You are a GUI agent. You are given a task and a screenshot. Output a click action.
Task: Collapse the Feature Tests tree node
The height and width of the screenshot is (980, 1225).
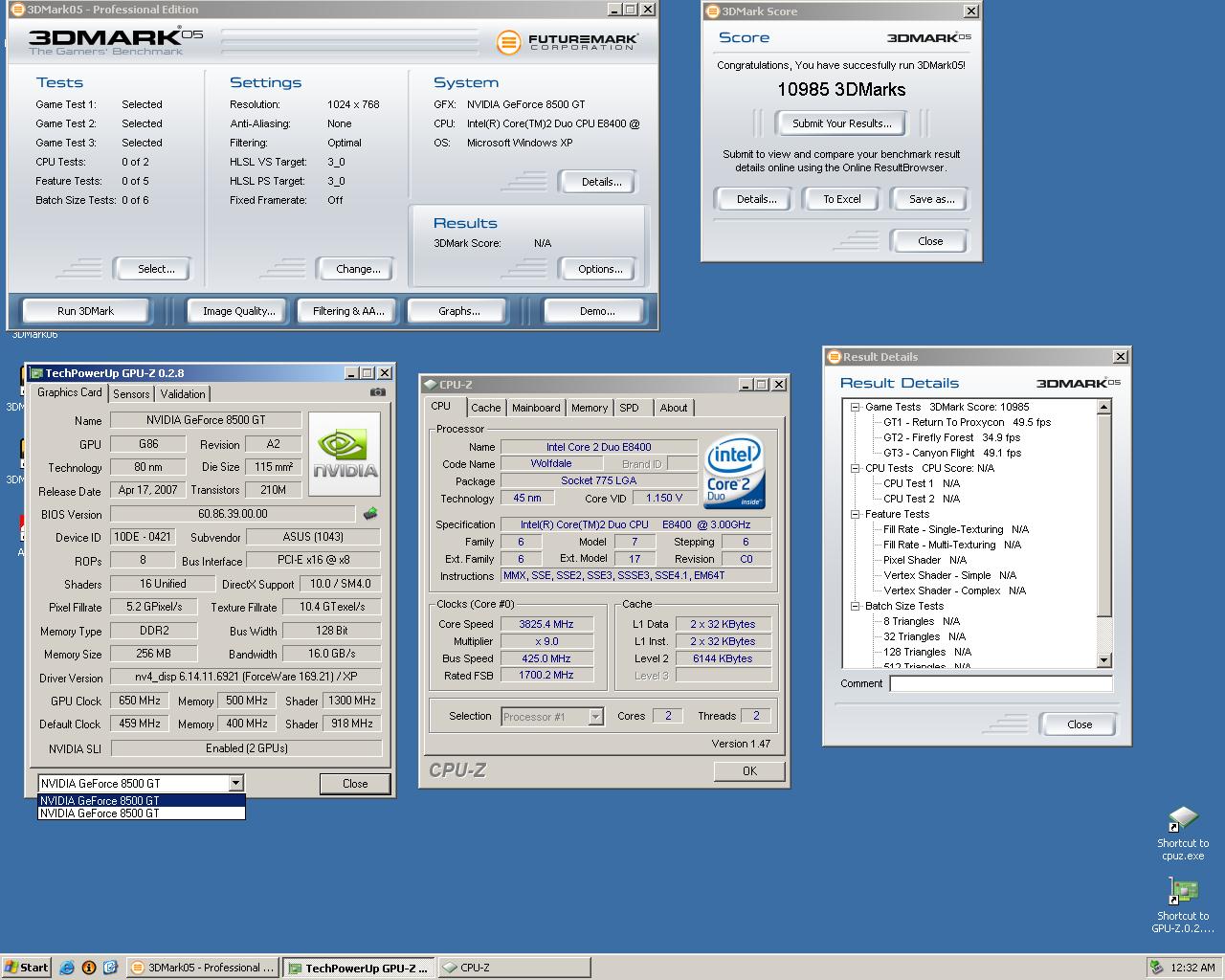coord(856,514)
